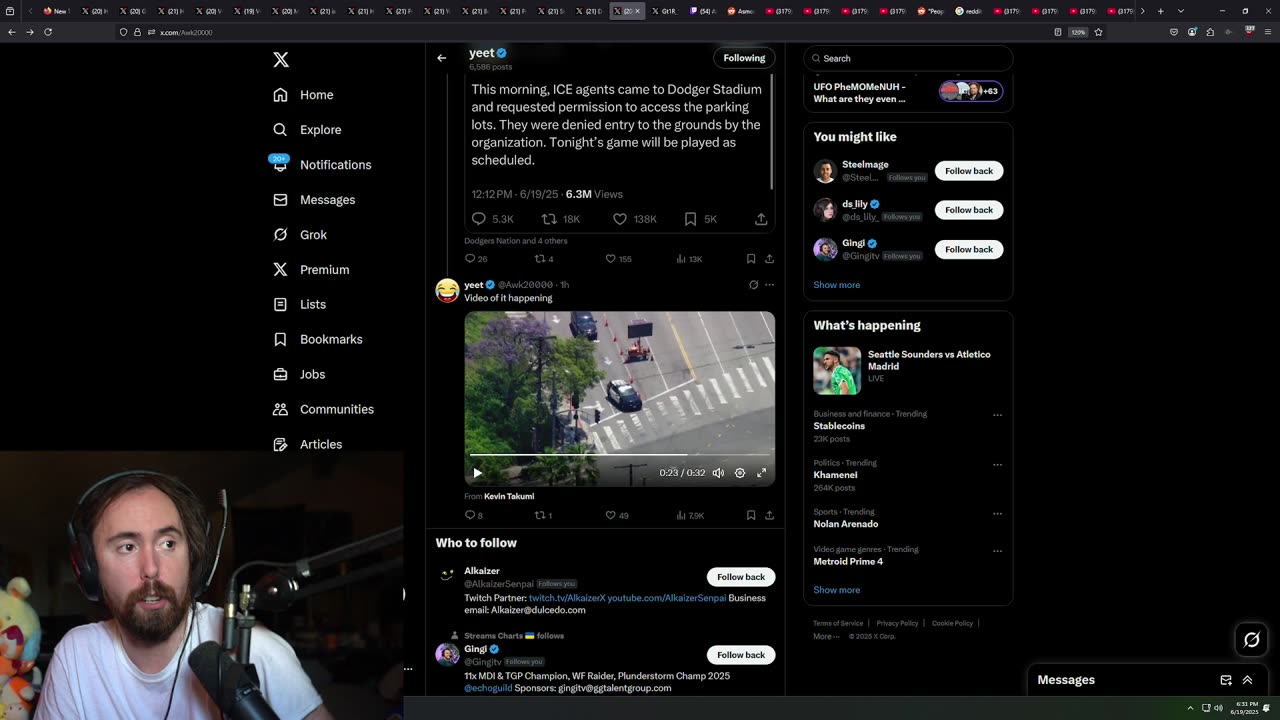Screen dimensions: 1280x720
Task: Click the Kevin Takumi source link
Action: (509, 496)
